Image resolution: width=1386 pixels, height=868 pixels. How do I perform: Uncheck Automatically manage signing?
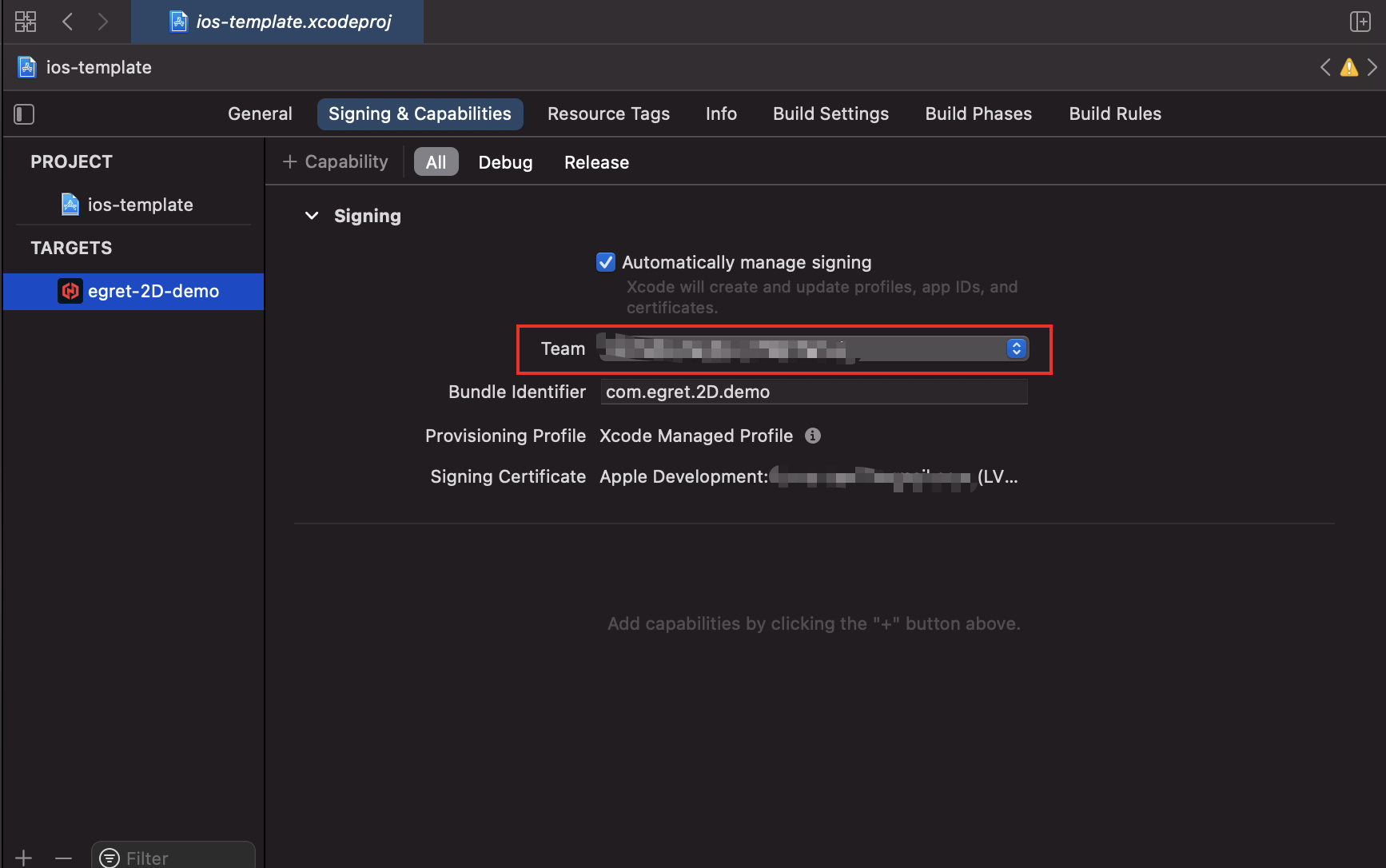pyautogui.click(x=606, y=262)
